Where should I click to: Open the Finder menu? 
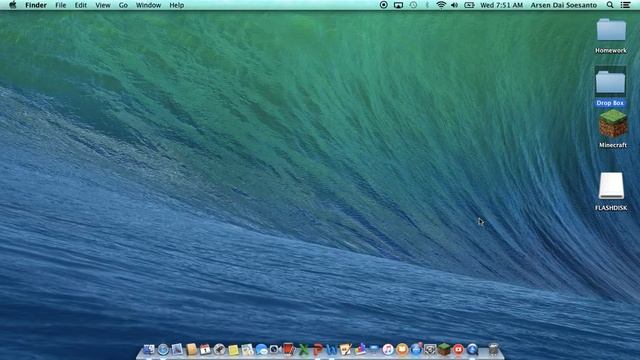[x=36, y=5]
